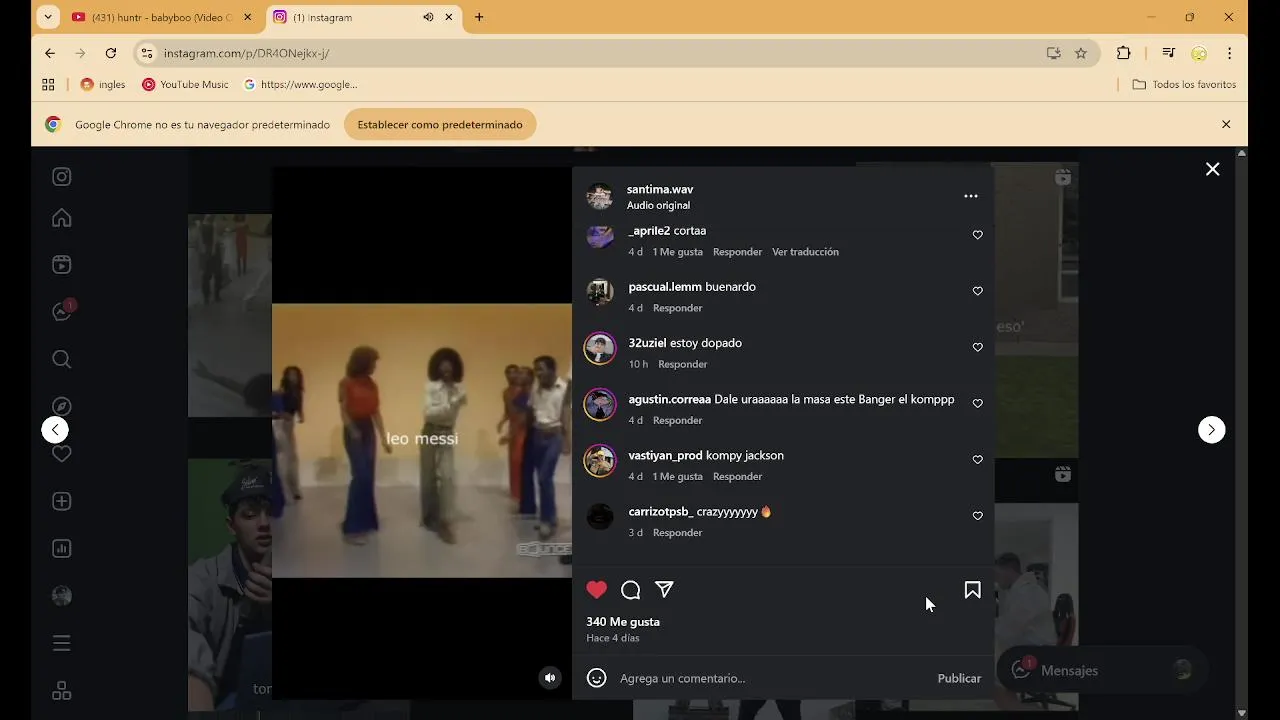Viewport: 1280px width, 720px height.
Task: Open the Chrome three-dot menu
Action: [x=1230, y=53]
